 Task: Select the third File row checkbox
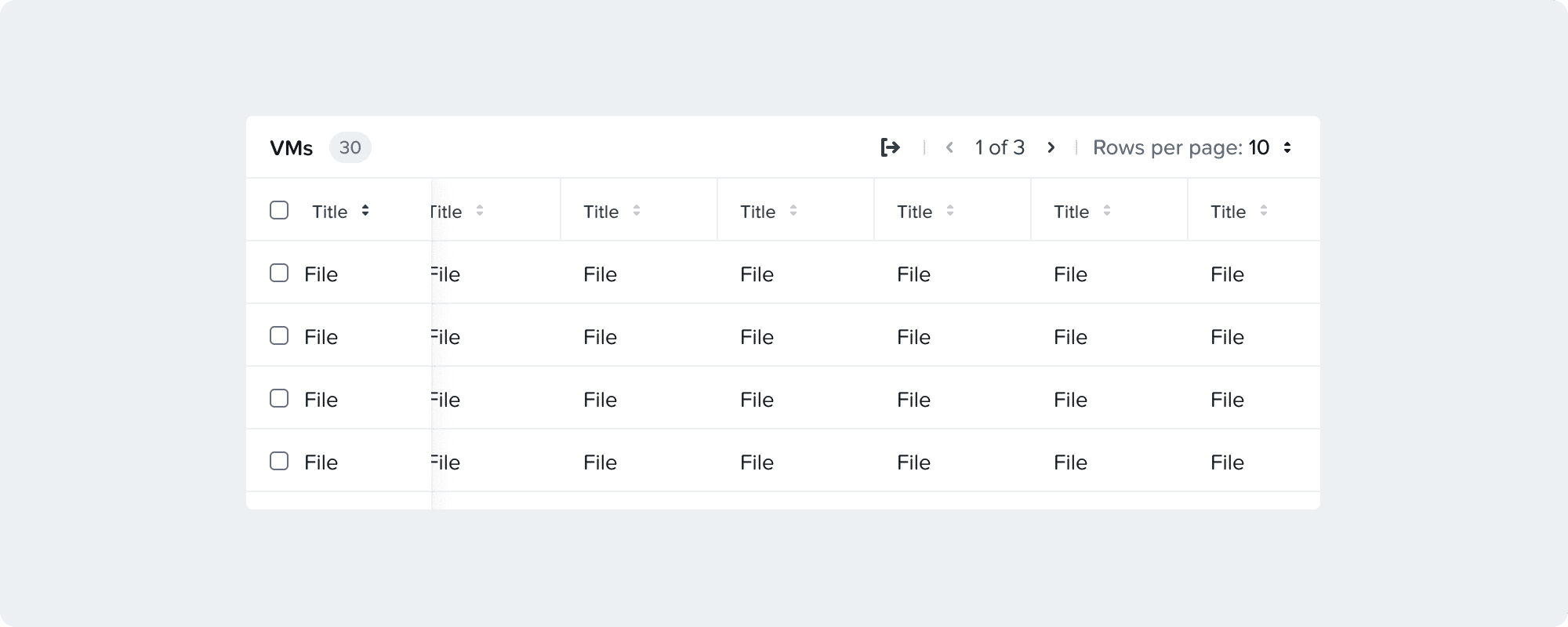pos(279,398)
